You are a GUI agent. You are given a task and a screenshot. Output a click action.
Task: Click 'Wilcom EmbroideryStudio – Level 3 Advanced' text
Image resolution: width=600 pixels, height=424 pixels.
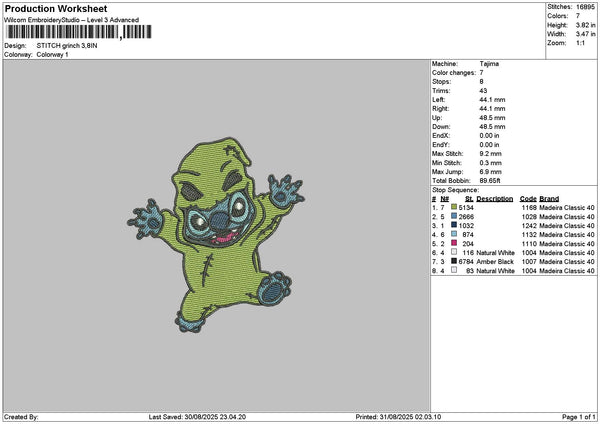[72, 20]
